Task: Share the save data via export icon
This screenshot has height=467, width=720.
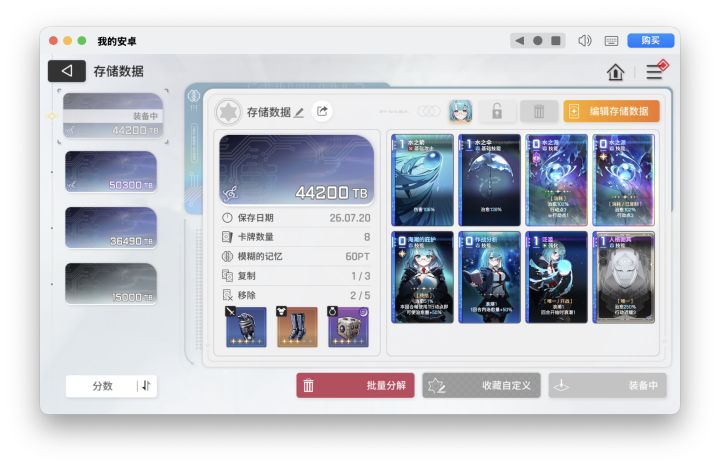Action: pos(322,111)
